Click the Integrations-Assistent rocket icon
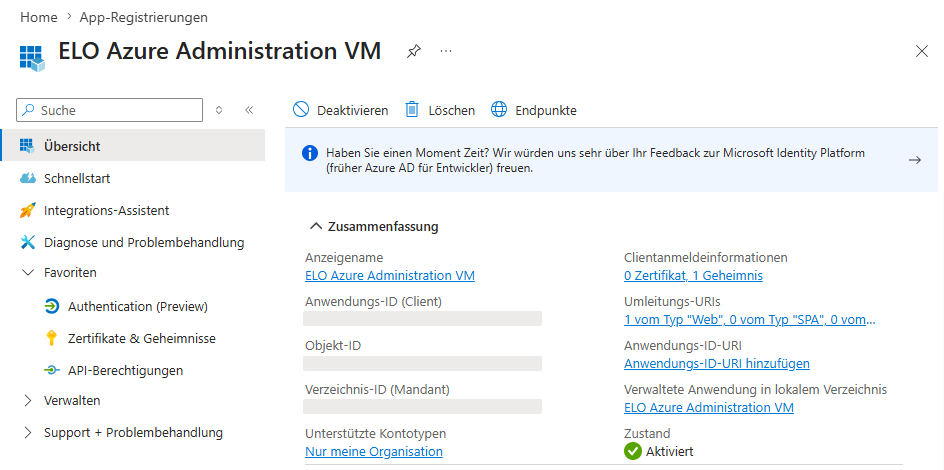Screen dimensions: 944x470 point(28,211)
